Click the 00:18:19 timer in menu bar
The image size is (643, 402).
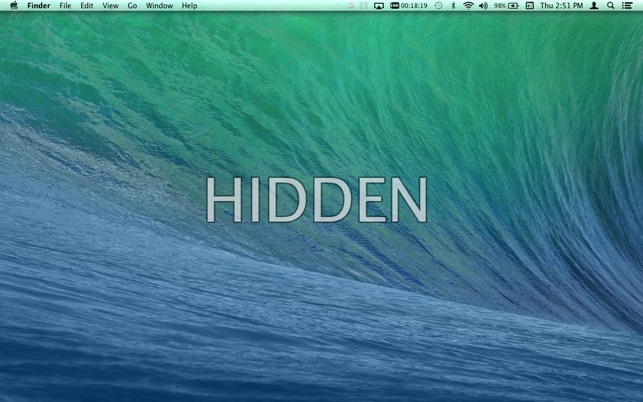409,6
